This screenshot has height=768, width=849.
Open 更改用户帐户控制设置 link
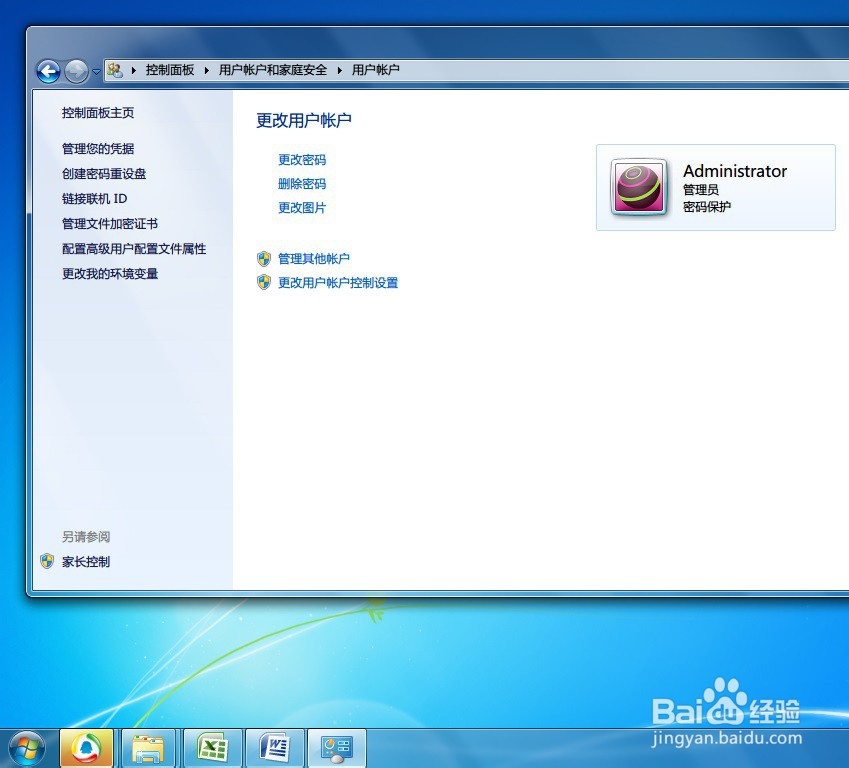[x=338, y=283]
